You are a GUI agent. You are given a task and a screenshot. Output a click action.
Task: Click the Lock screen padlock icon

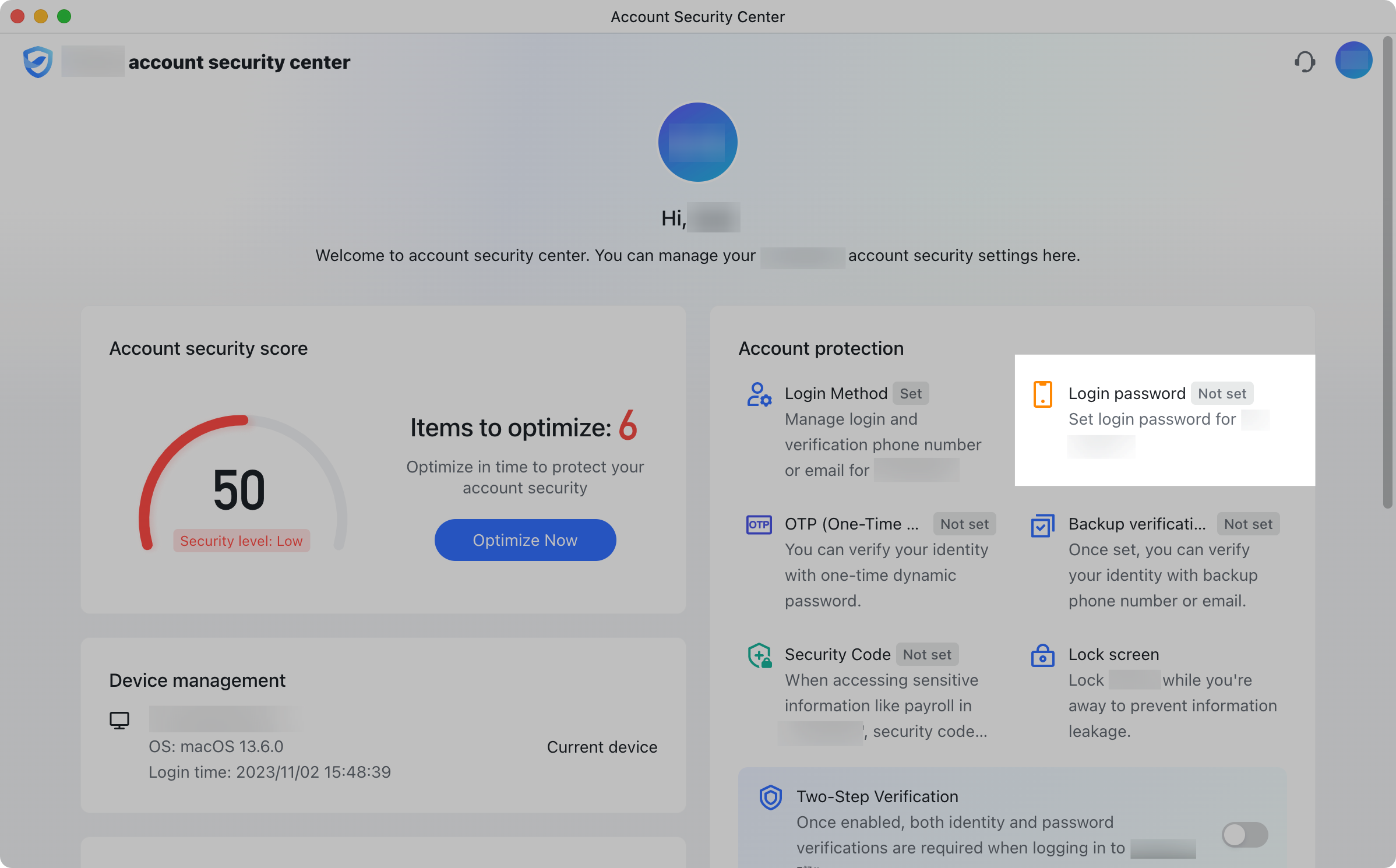[x=1043, y=655]
